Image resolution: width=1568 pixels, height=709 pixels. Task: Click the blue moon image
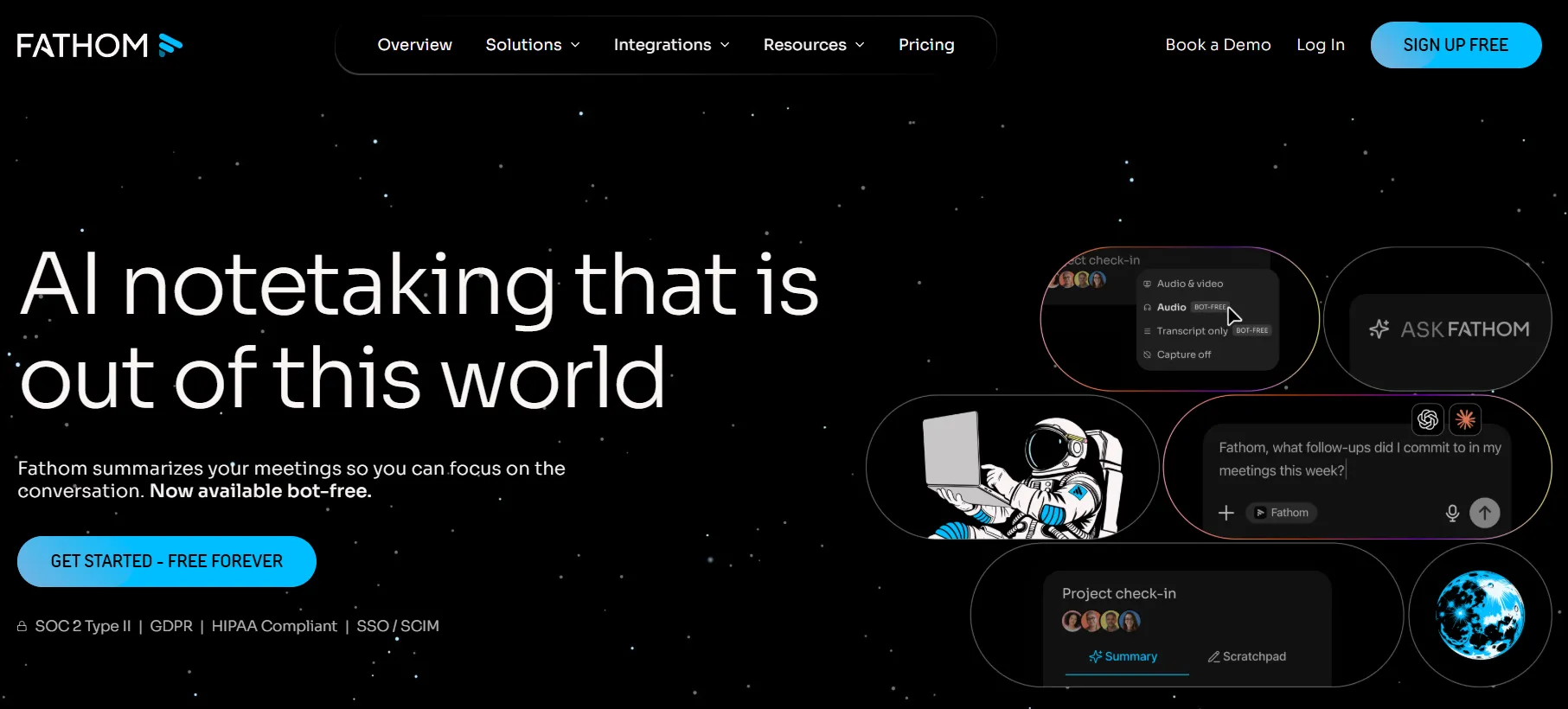[x=1480, y=615]
